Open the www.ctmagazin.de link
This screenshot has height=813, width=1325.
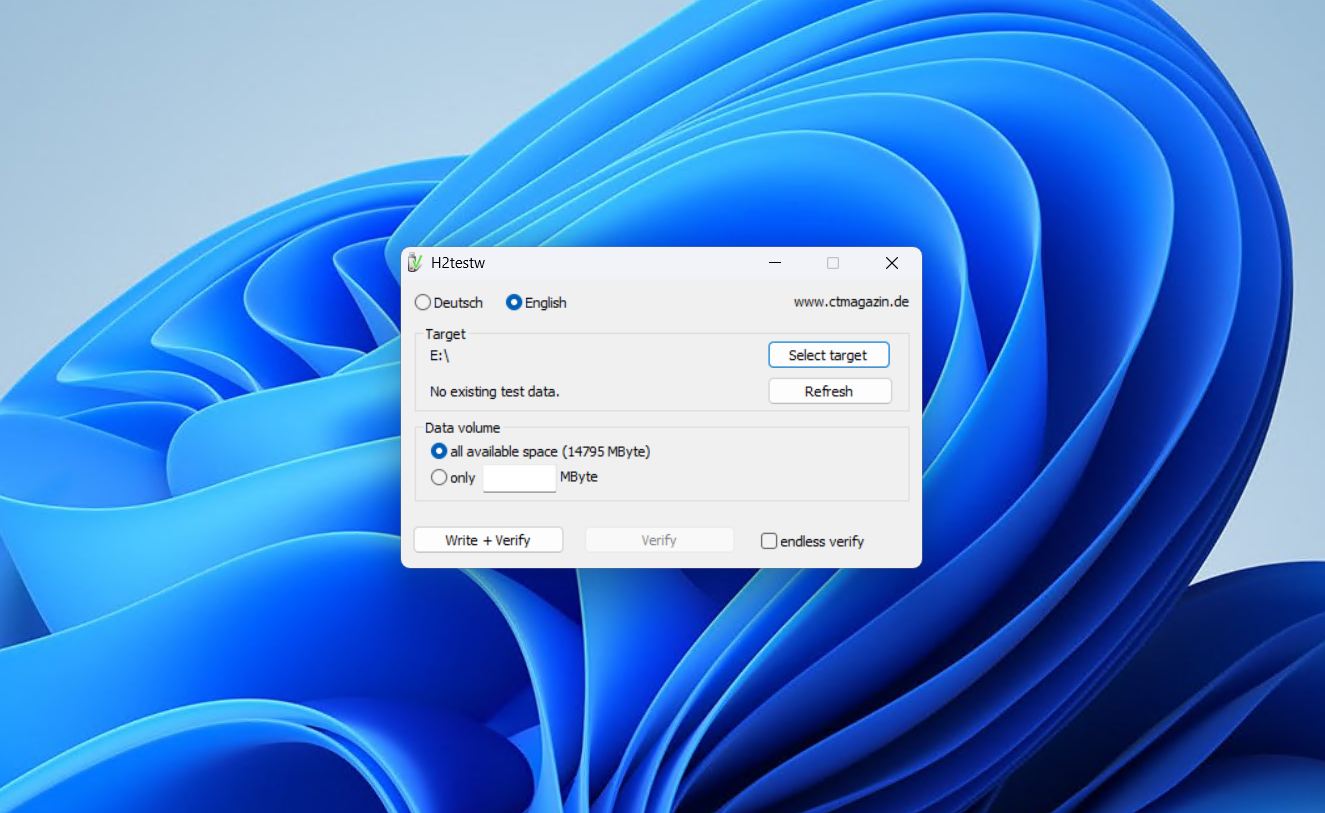click(849, 301)
